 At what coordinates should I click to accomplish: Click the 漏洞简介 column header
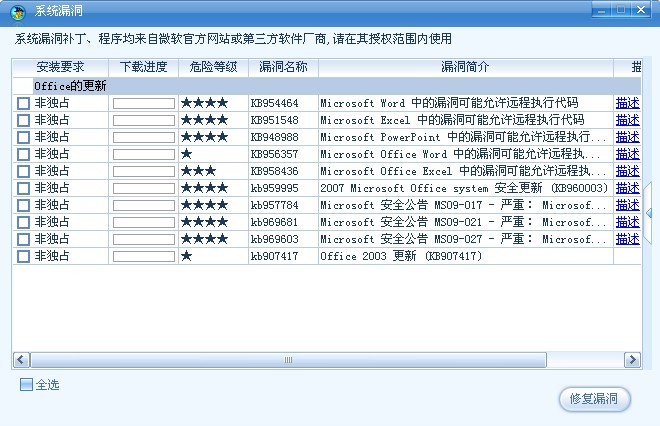pyautogui.click(x=466, y=67)
